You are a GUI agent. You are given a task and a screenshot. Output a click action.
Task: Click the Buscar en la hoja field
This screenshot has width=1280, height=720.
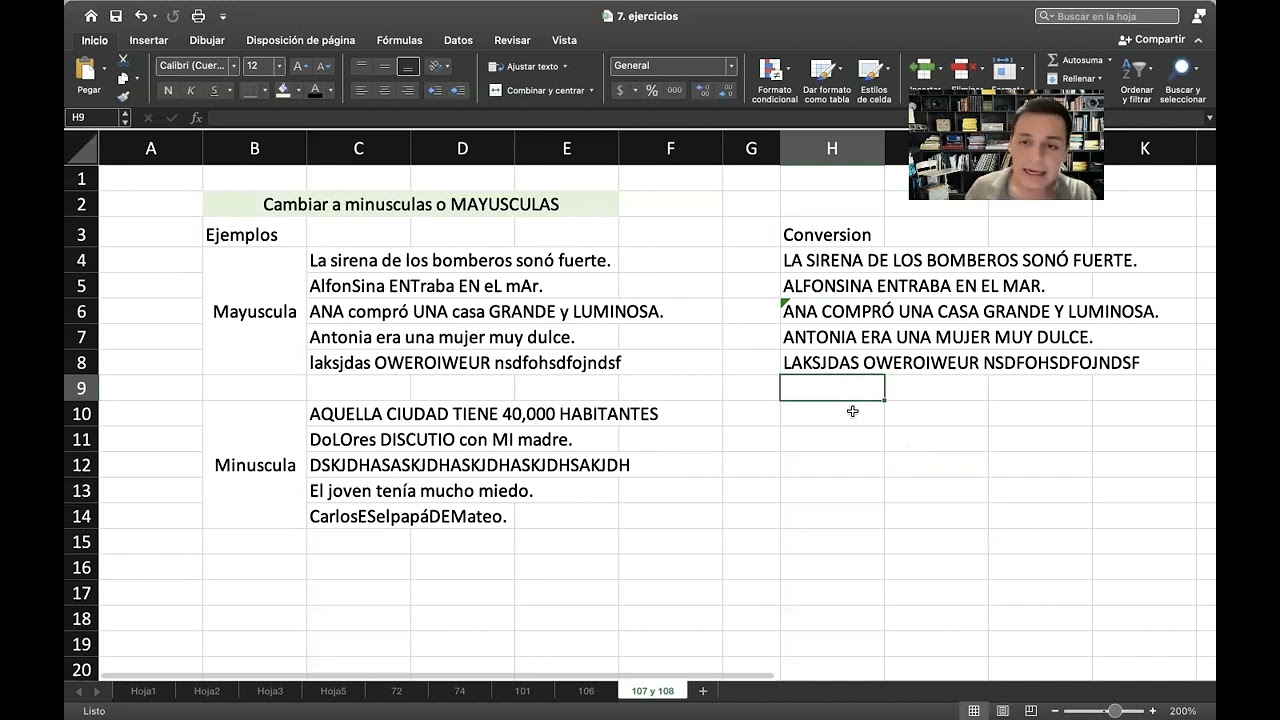point(1107,16)
